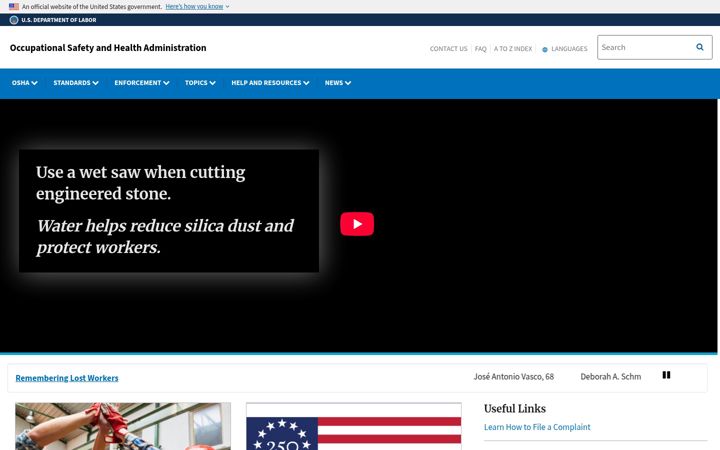Go to the FAQ page

pos(480,49)
